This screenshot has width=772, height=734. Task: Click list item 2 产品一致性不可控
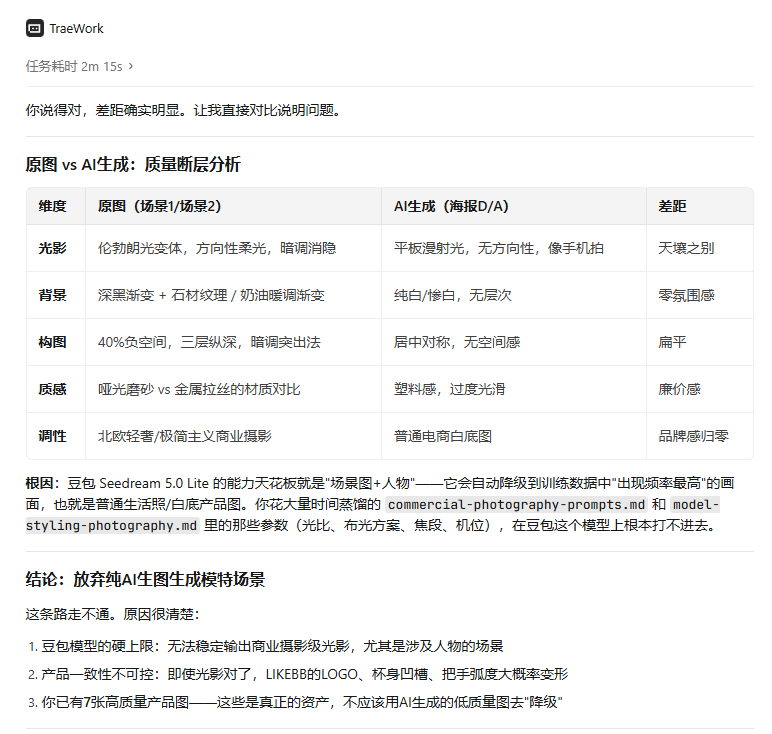click(x=304, y=674)
